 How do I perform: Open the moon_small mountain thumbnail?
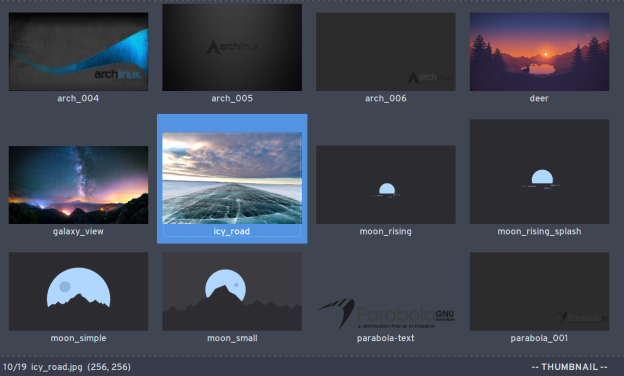pyautogui.click(x=232, y=291)
